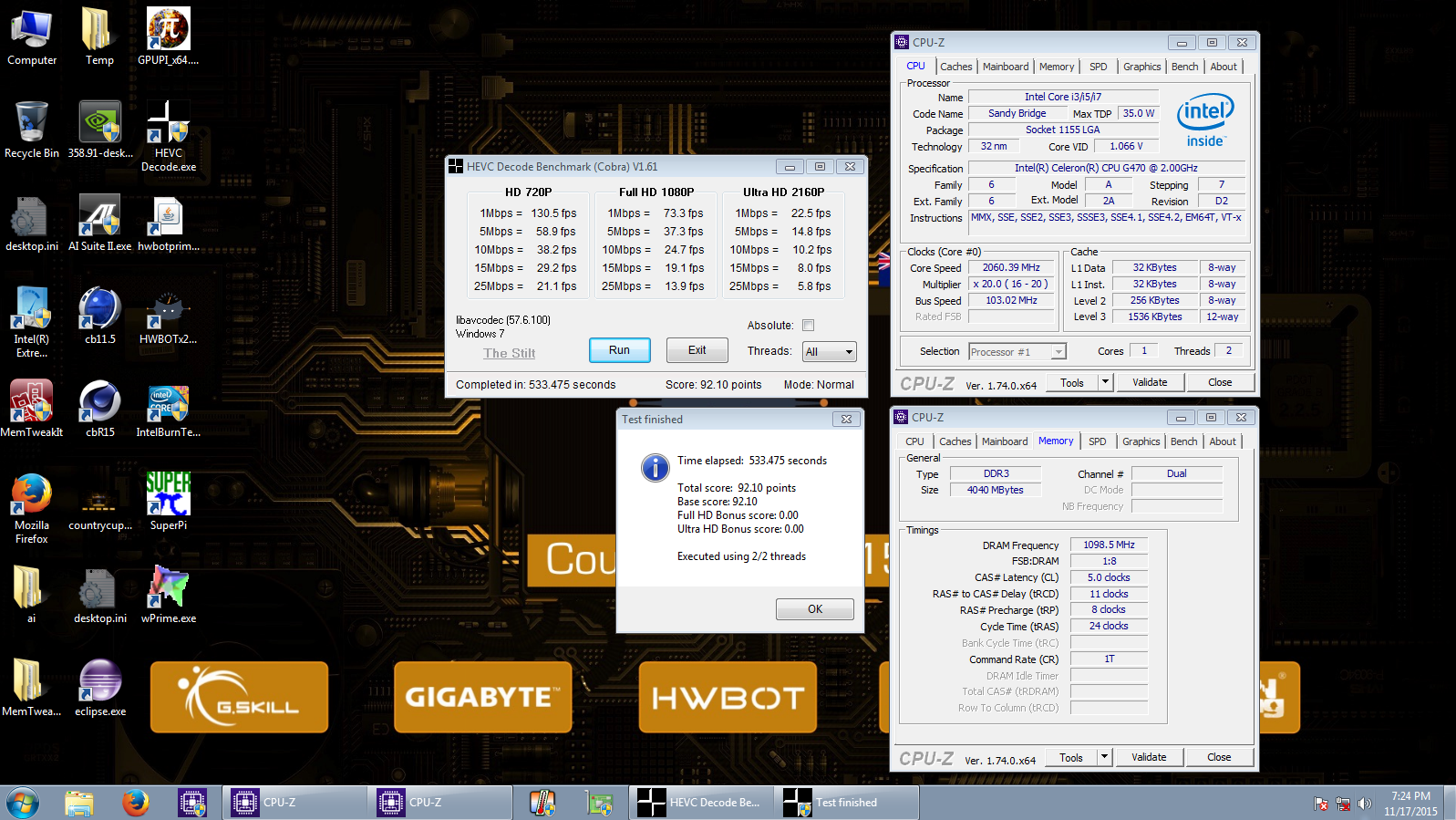Viewport: 1456px width, 820px height.
Task: Open the Recycle Bin
Action: click(x=32, y=130)
